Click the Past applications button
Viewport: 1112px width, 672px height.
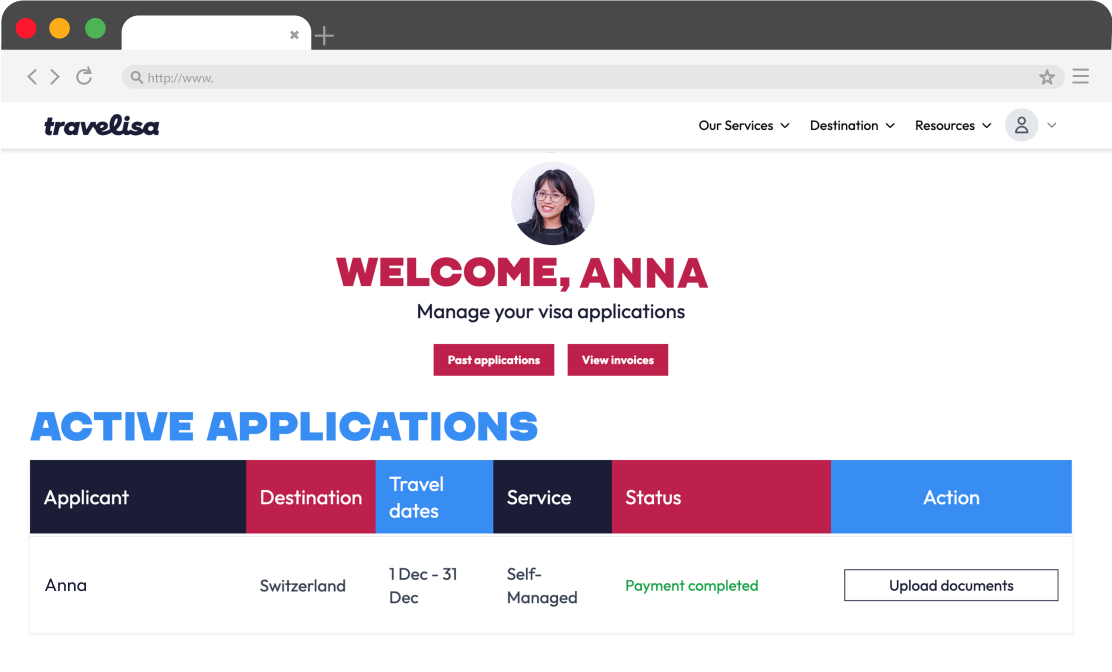(493, 360)
